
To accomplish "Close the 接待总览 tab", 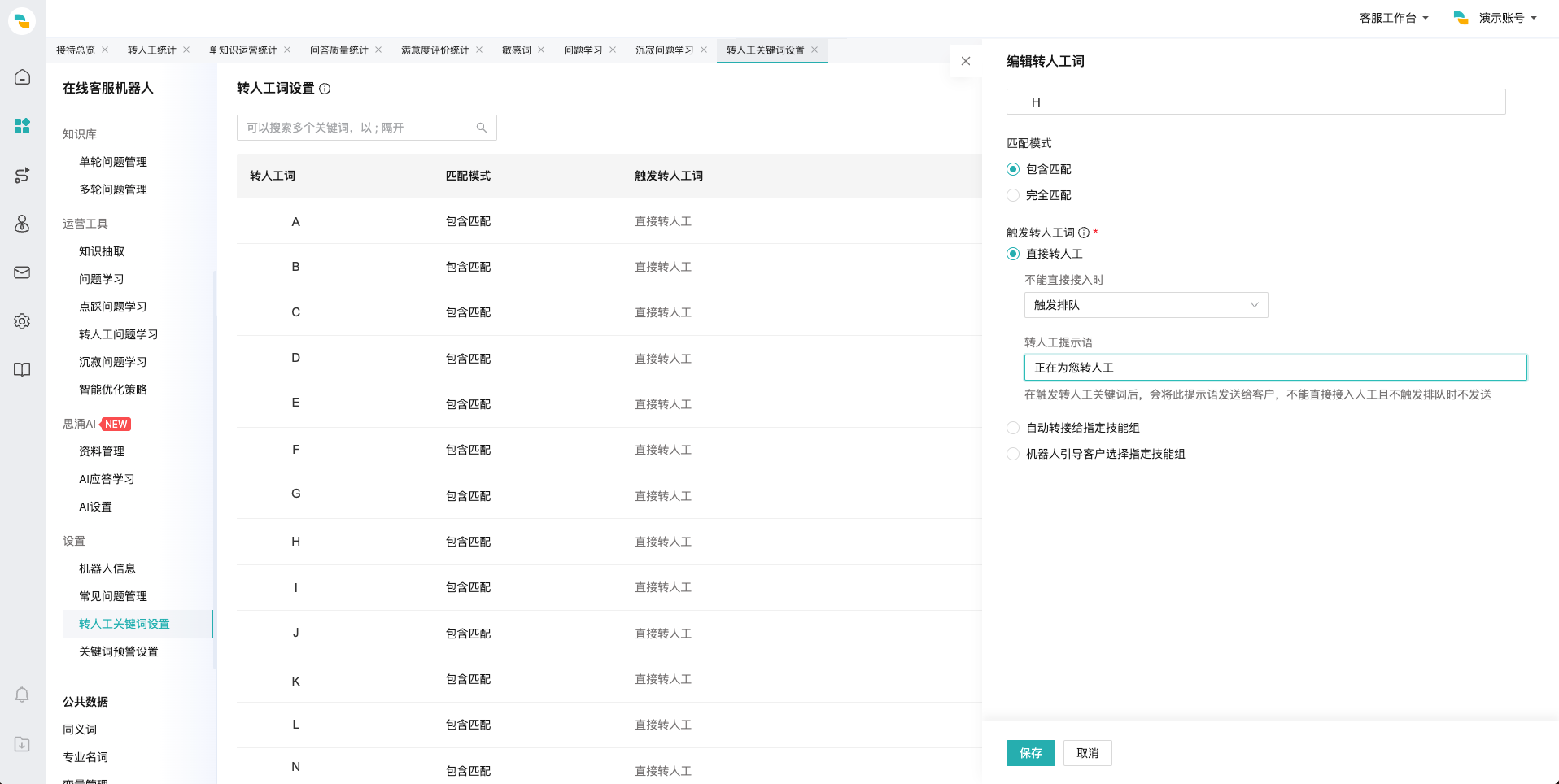I will 105,50.
